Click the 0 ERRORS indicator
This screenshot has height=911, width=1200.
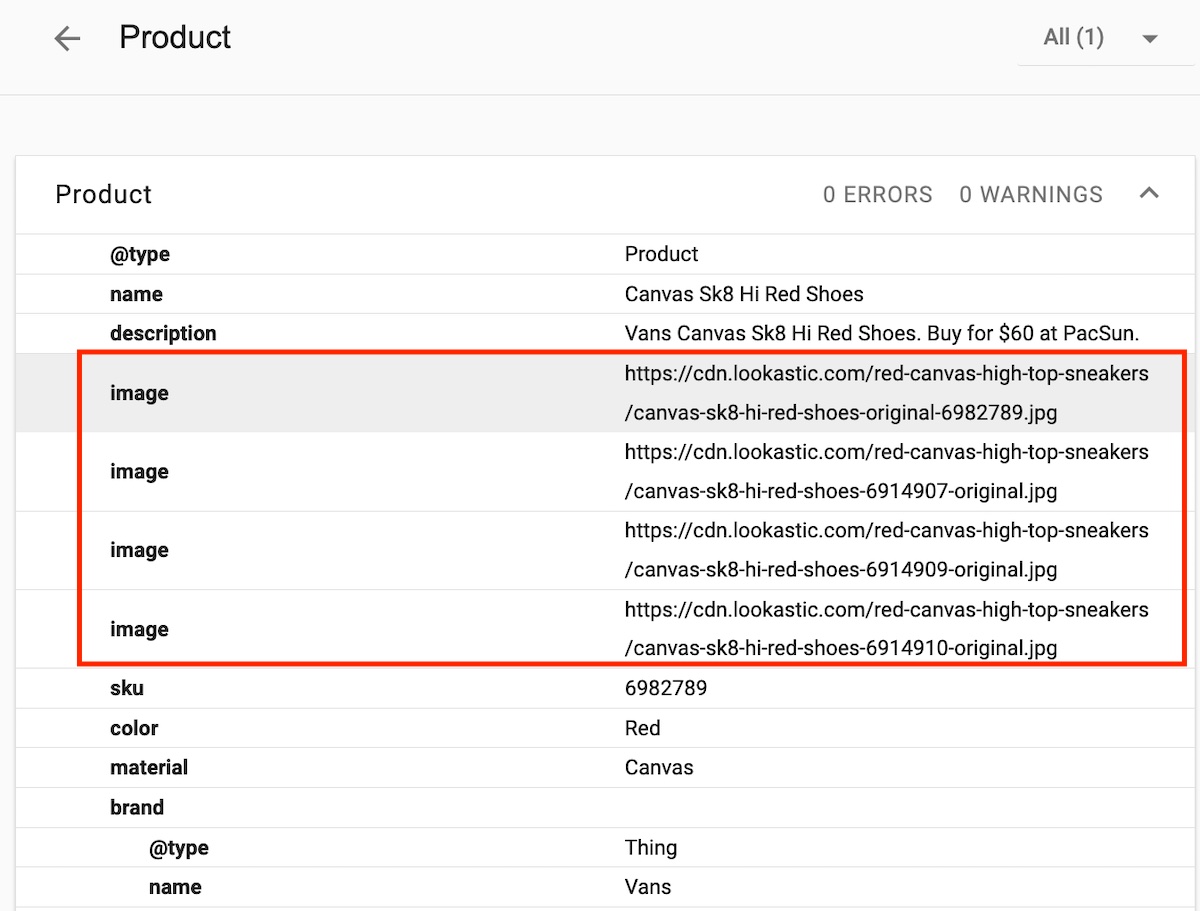[x=877, y=195]
